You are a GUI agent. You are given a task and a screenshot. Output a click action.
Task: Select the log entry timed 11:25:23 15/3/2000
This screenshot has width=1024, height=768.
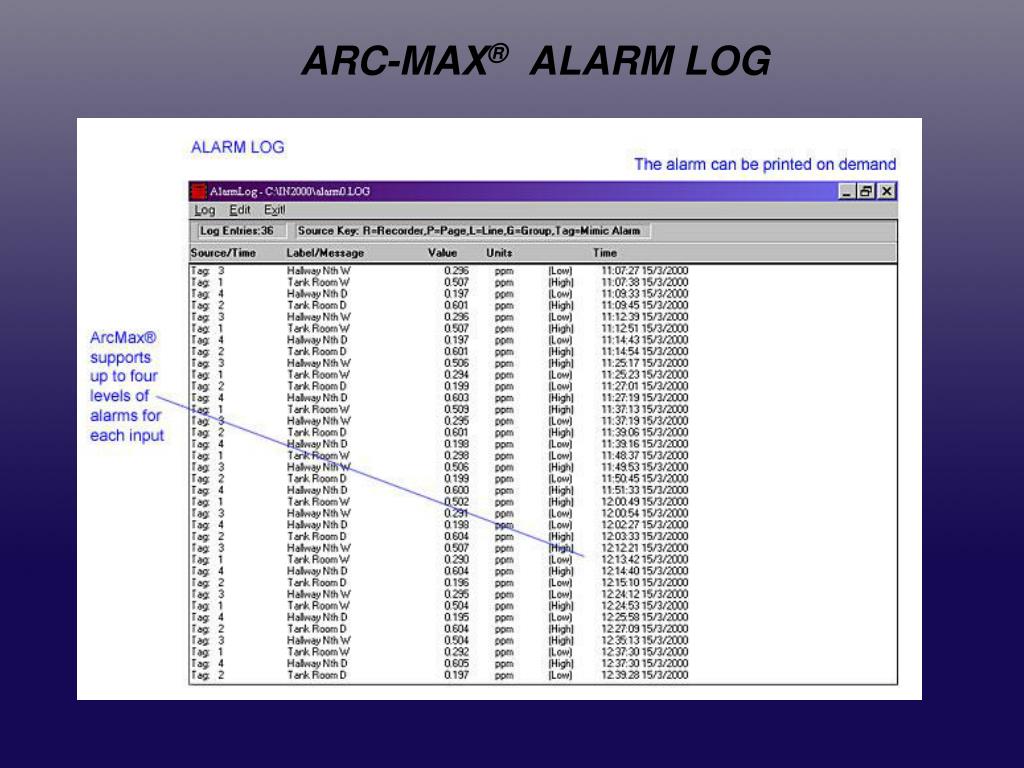tap(439, 375)
